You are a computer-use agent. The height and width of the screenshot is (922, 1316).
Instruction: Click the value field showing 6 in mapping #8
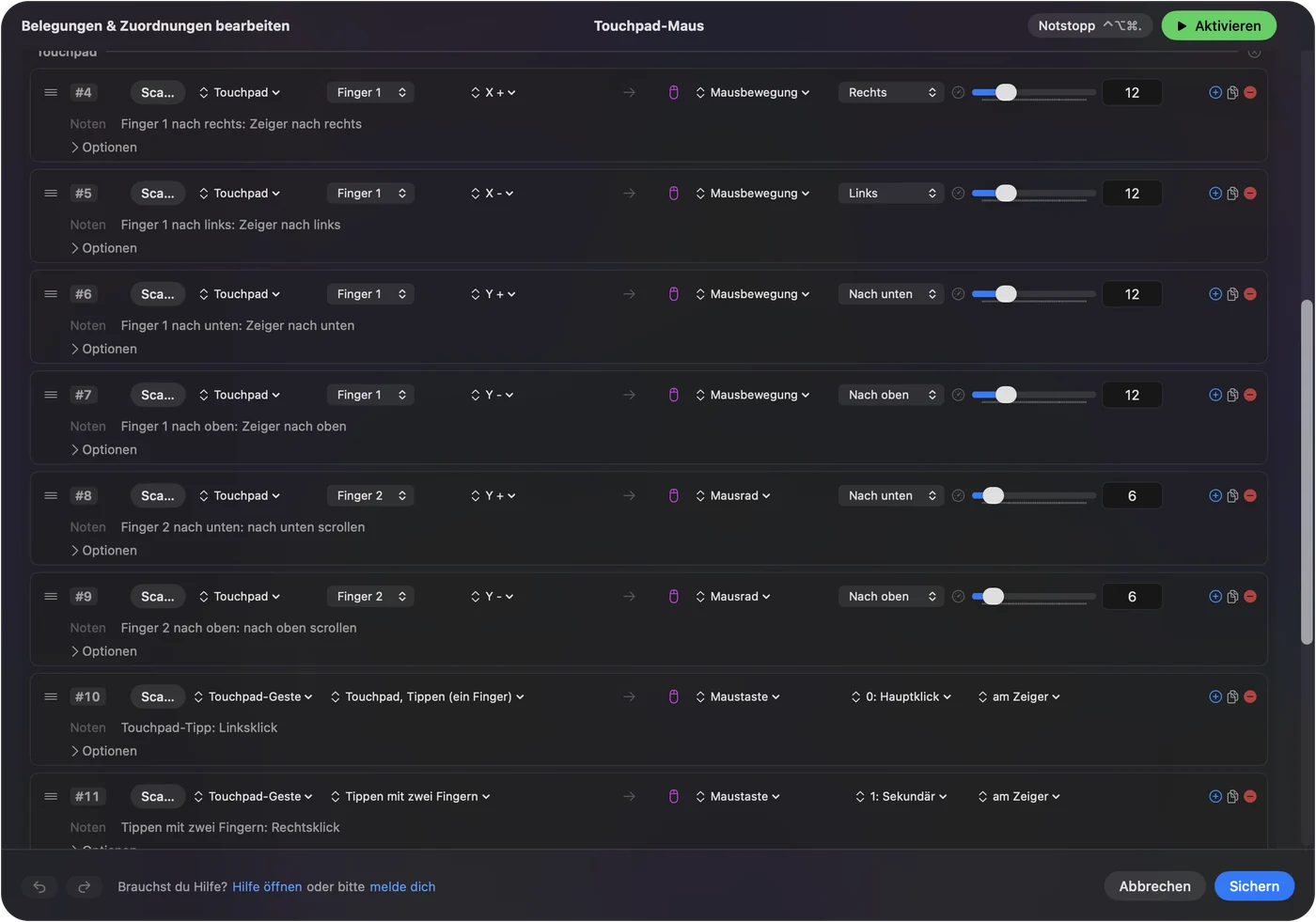tap(1132, 495)
